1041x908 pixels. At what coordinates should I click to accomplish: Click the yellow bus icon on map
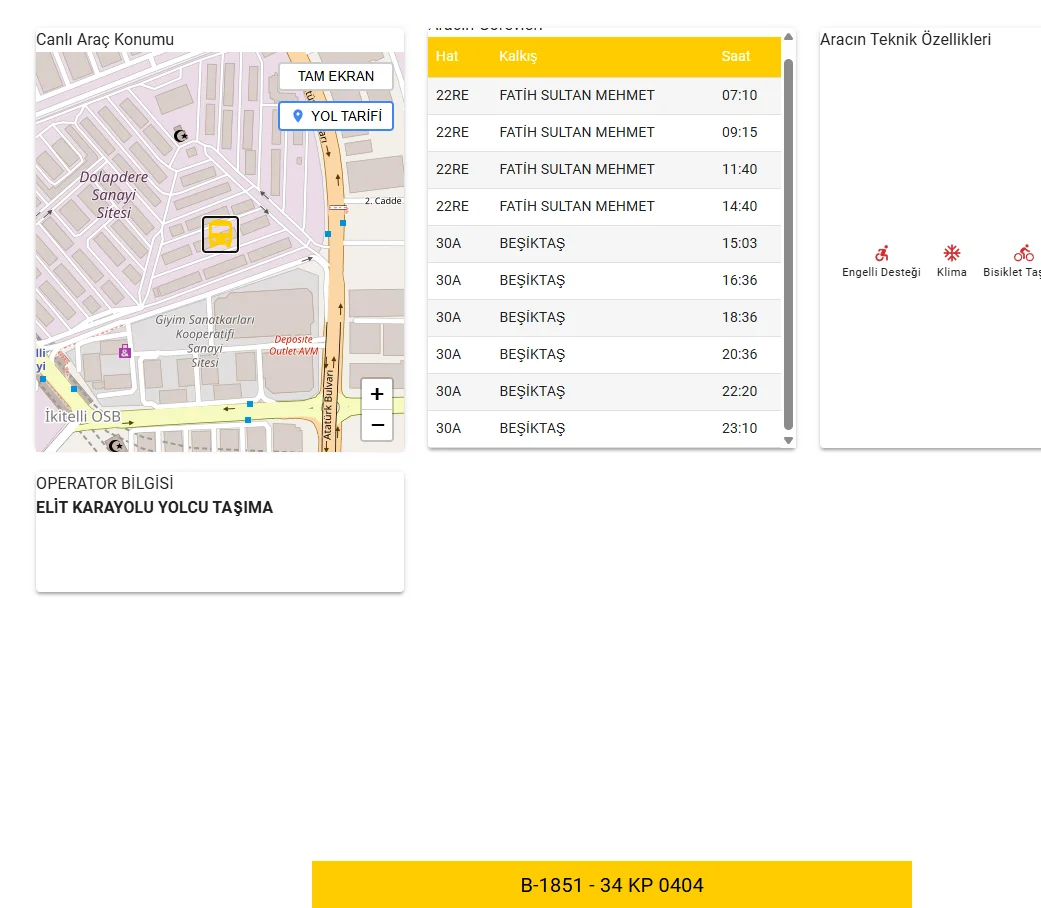(x=220, y=234)
